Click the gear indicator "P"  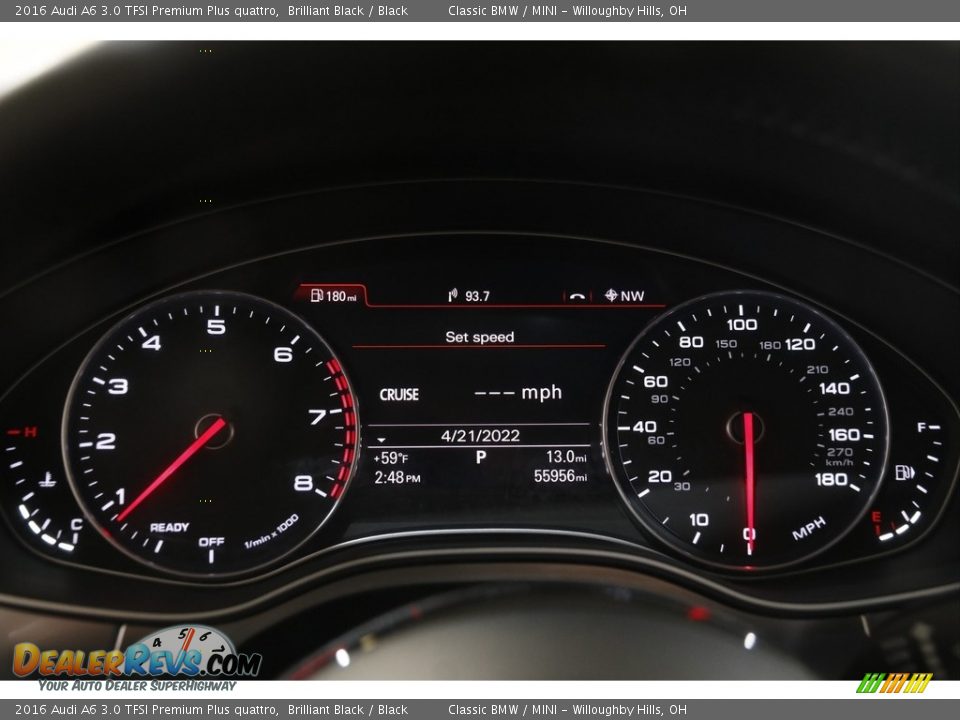coord(481,457)
